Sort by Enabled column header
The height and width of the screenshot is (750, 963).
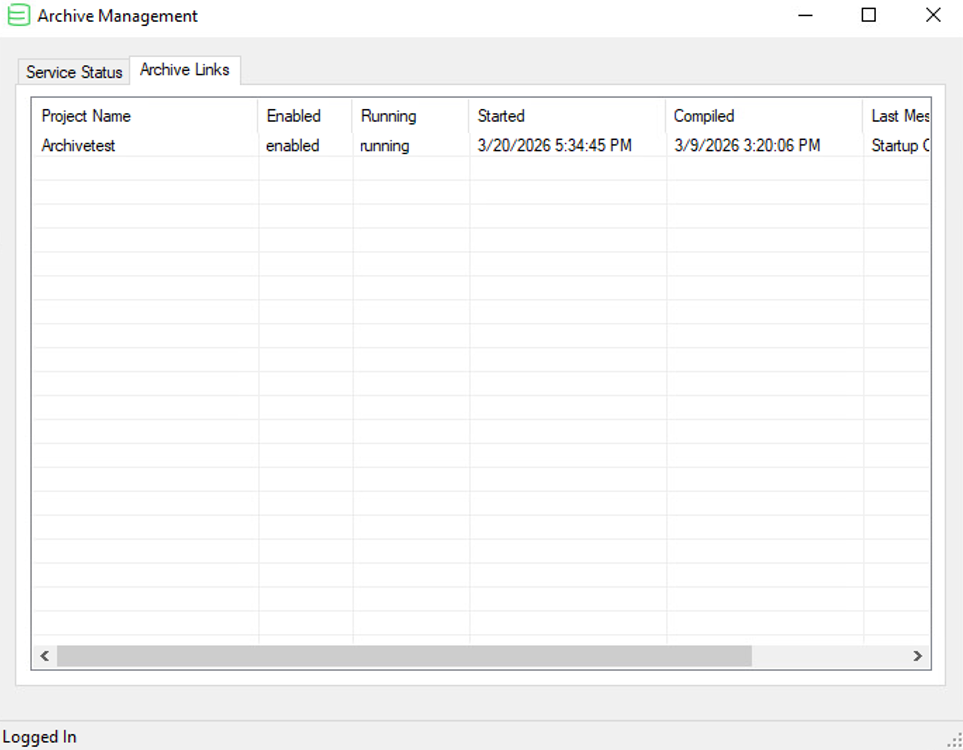point(305,116)
